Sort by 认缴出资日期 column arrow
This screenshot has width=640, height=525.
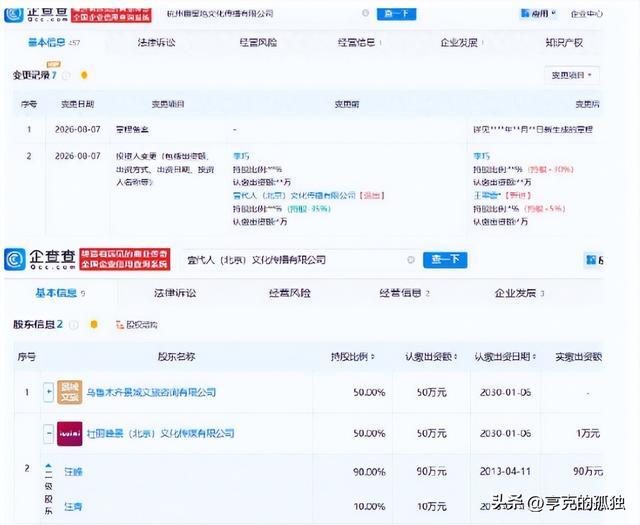click(533, 357)
